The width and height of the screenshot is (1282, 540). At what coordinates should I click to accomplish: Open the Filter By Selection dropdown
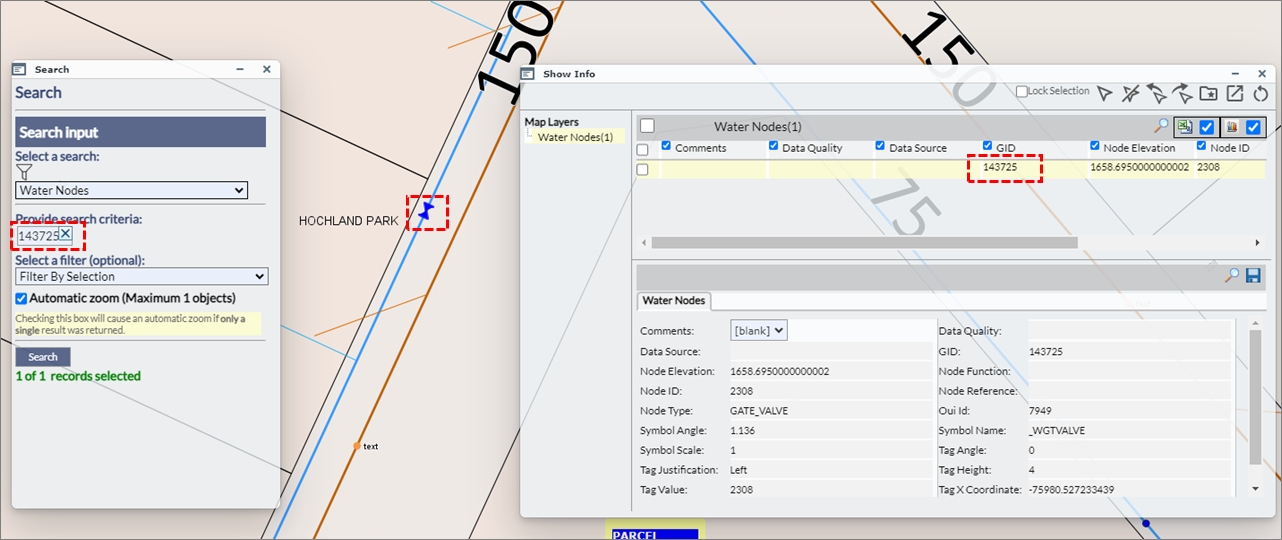pos(141,277)
